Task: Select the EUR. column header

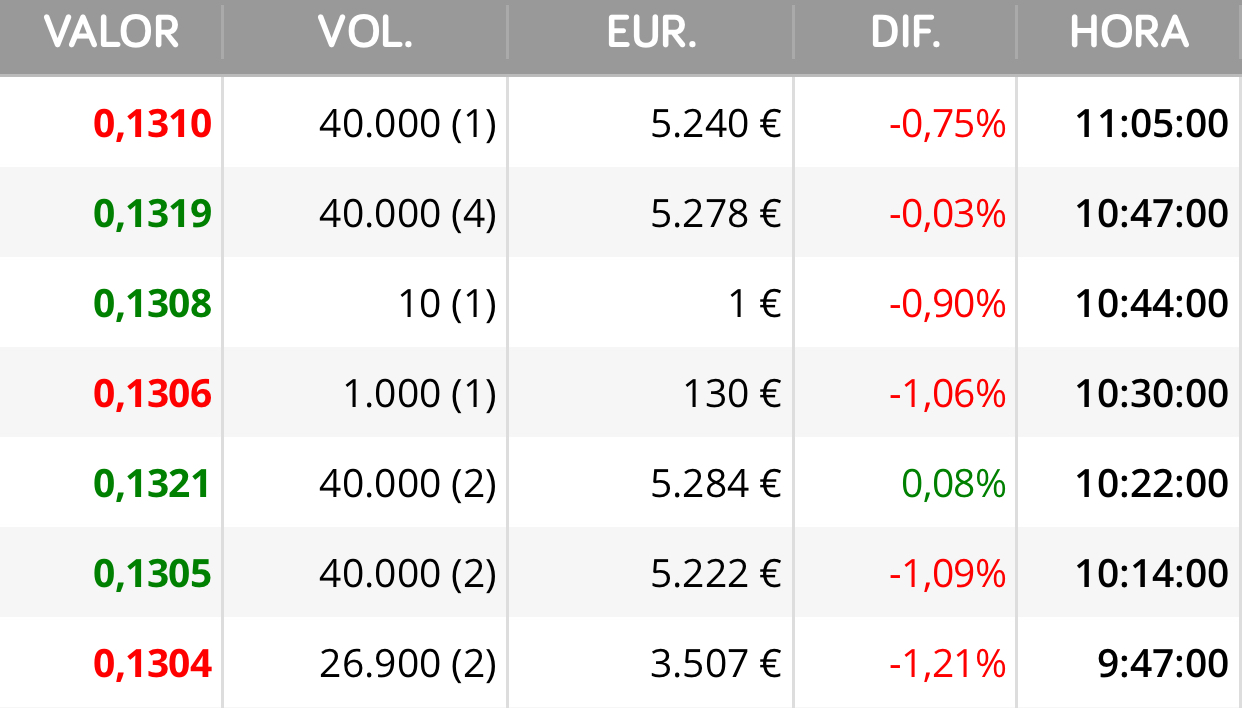Action: point(651,33)
